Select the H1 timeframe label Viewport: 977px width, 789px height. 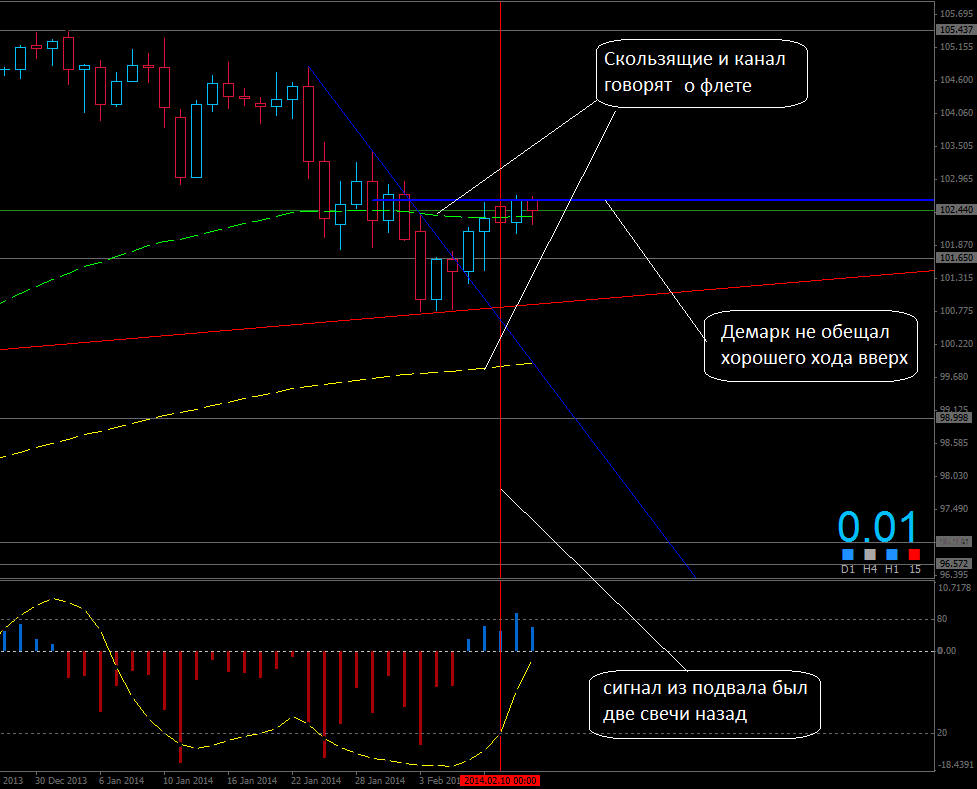coord(892,569)
